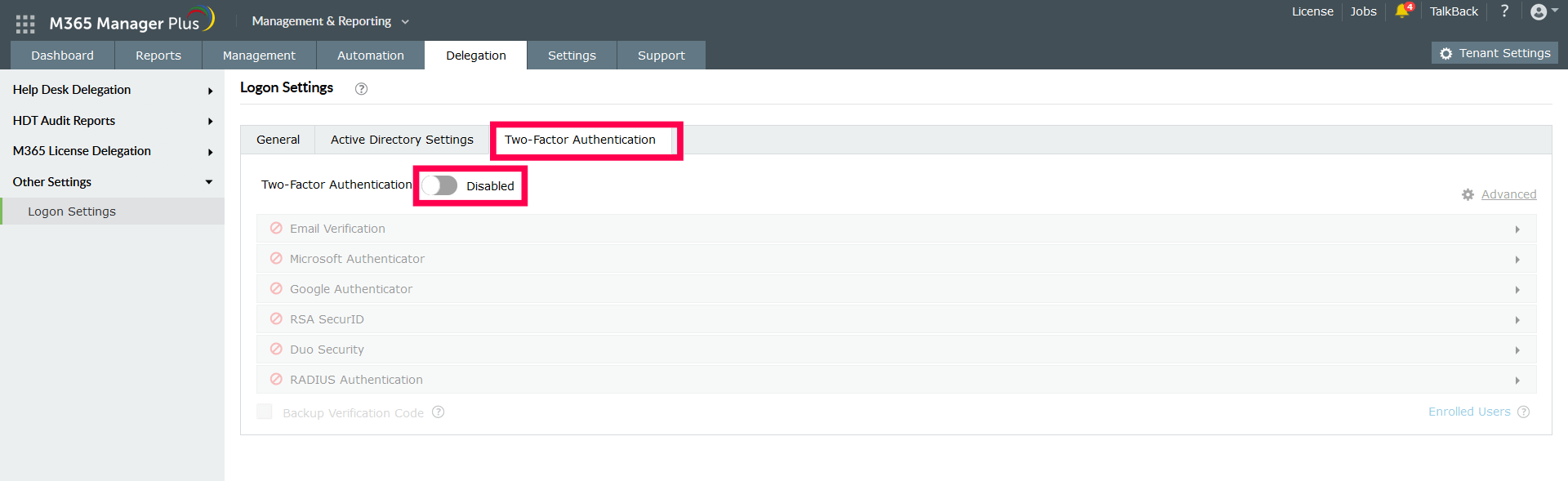Expand the Email Verification row

(896, 229)
